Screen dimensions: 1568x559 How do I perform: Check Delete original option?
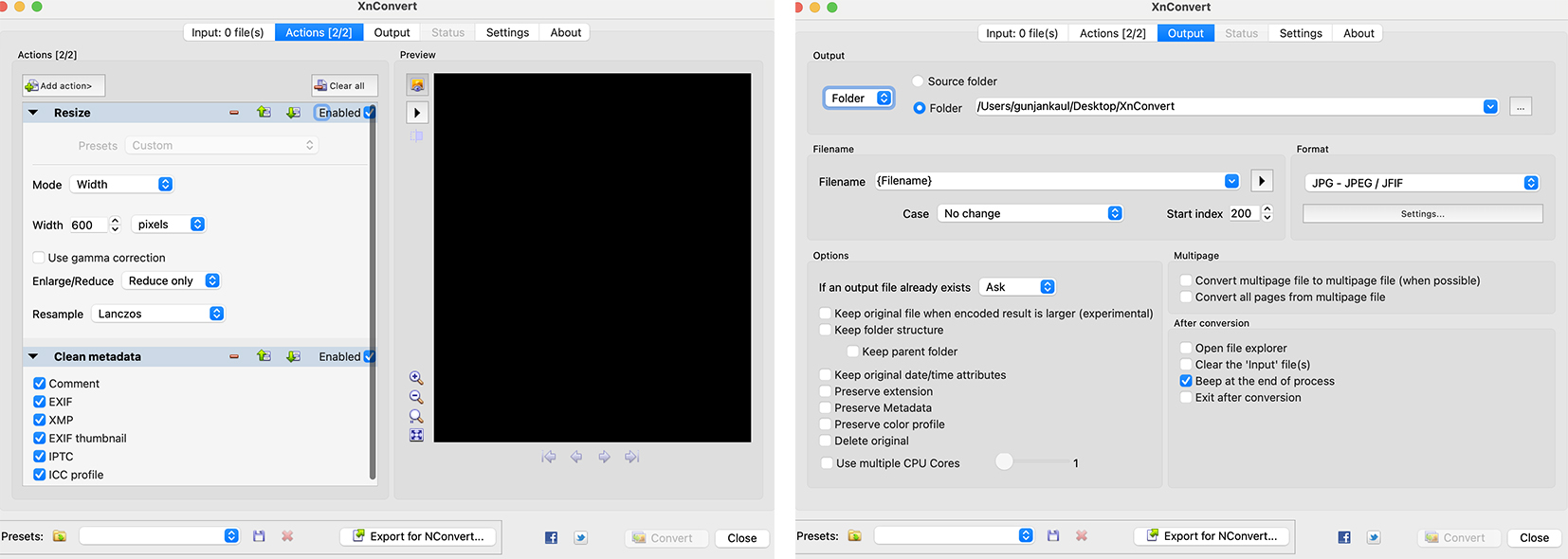point(826,442)
